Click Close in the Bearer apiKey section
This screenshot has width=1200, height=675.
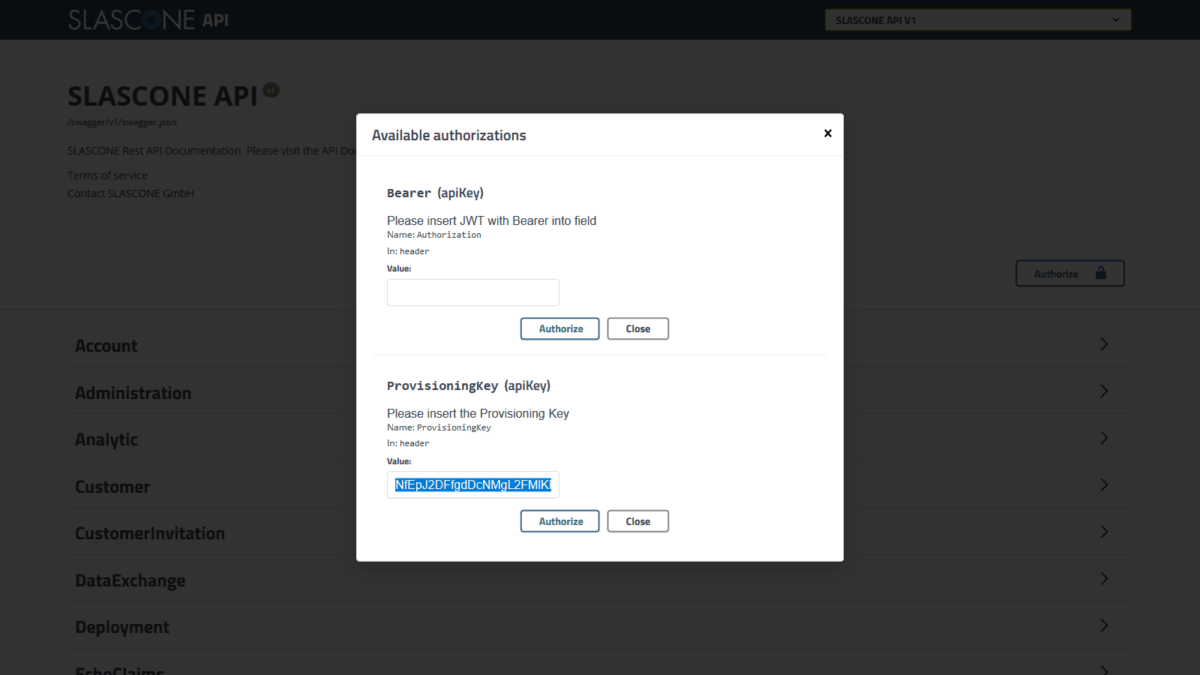point(637,328)
